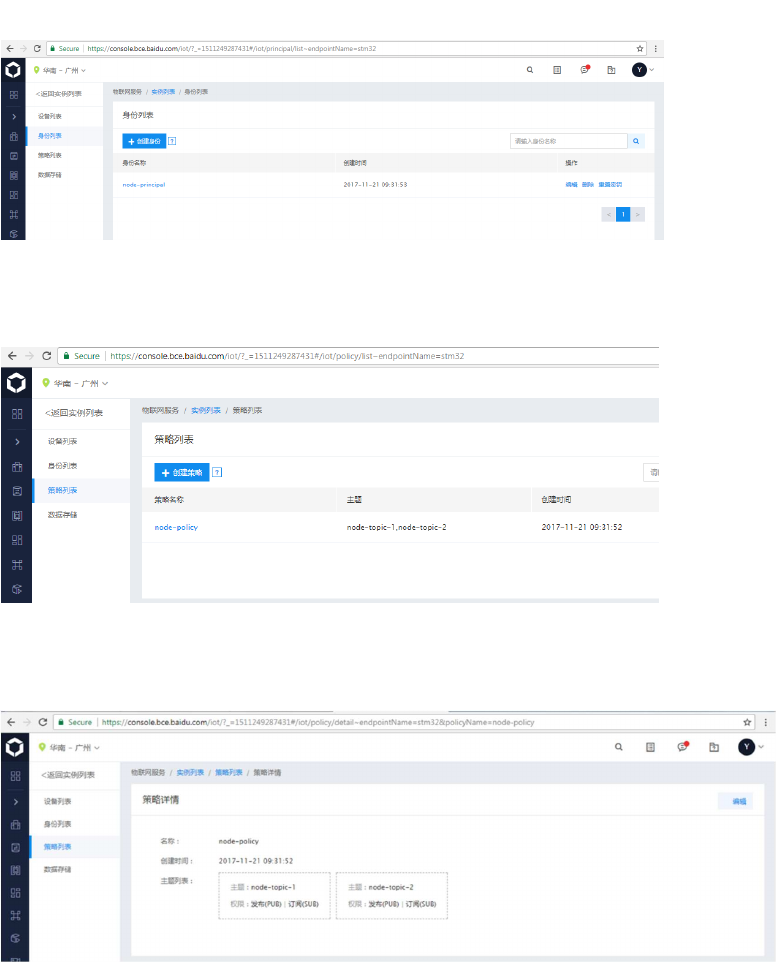The image size is (776, 962).
Task: Click into the identity name search field
Action: (x=569, y=141)
